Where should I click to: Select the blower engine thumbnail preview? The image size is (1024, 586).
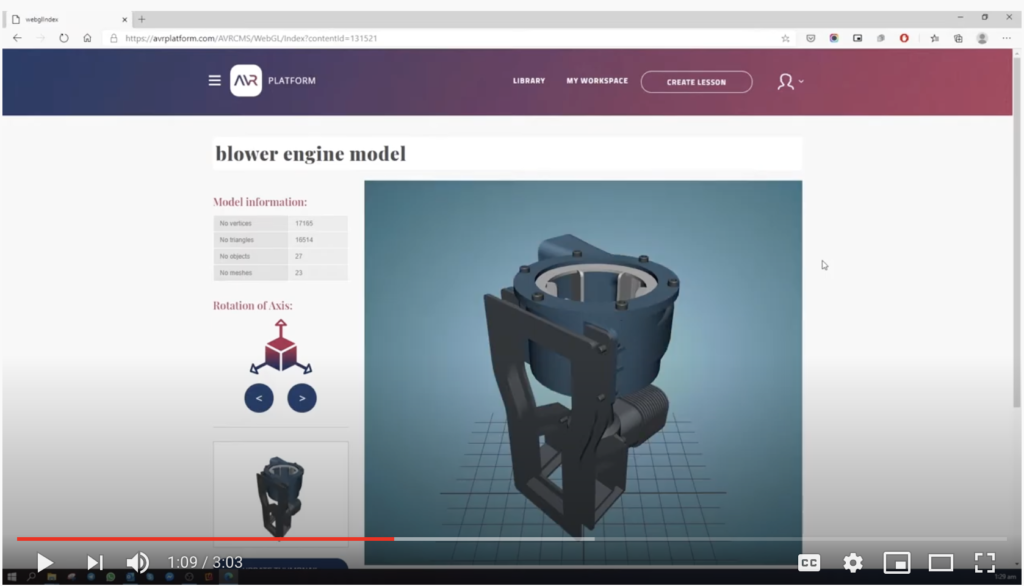(x=280, y=495)
